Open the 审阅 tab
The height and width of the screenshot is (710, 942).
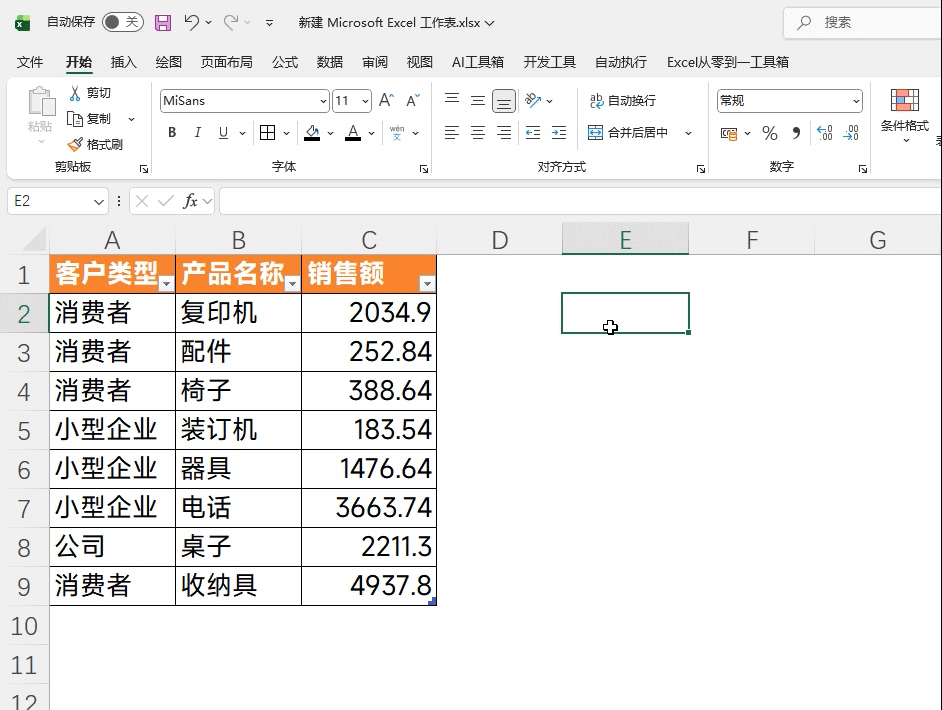(375, 62)
